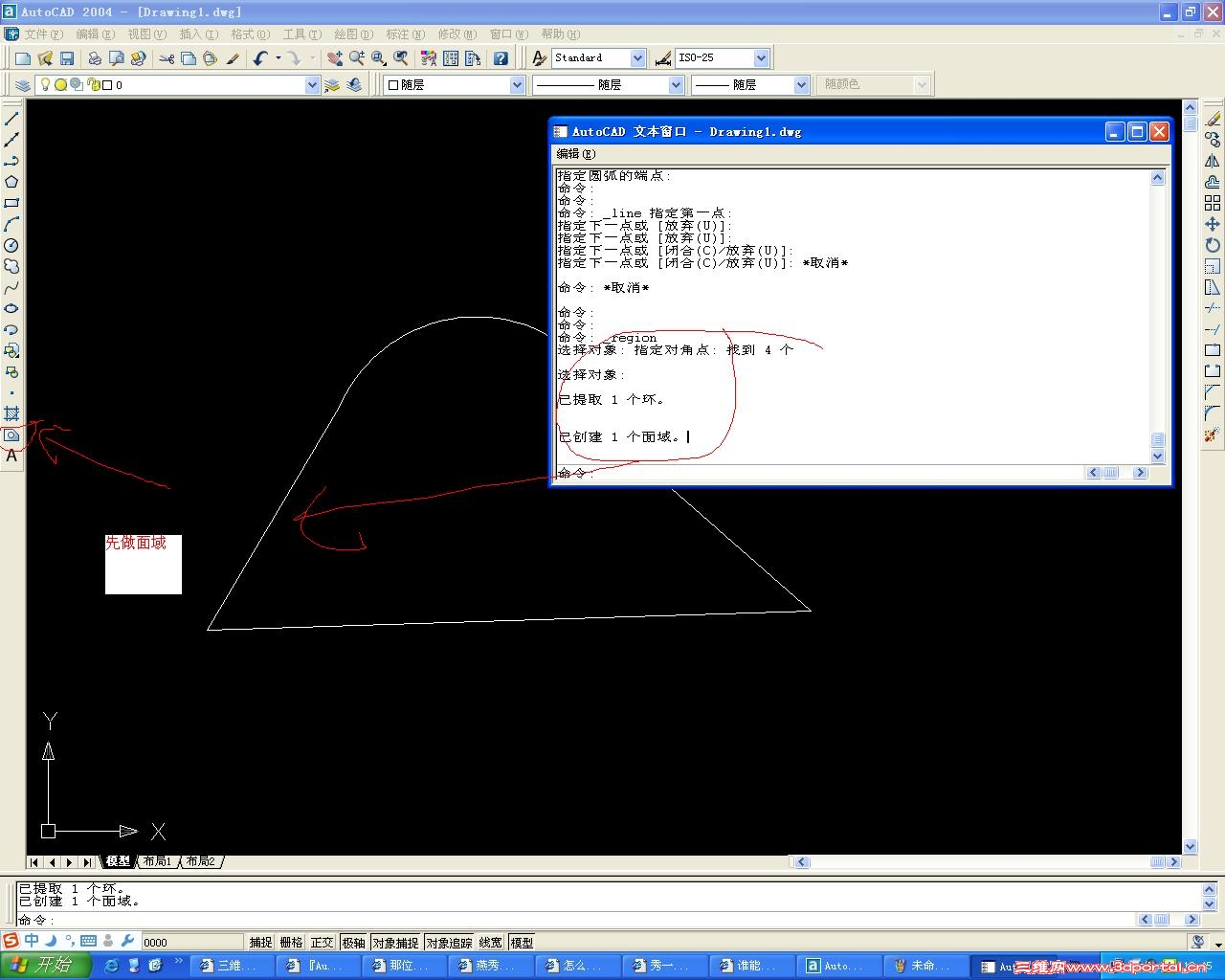Open the 文件 menu

click(x=43, y=33)
